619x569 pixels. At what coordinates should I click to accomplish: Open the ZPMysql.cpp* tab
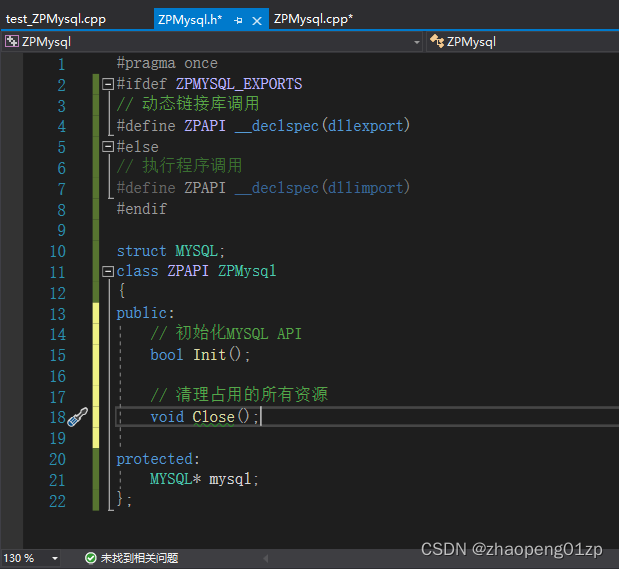(x=313, y=19)
